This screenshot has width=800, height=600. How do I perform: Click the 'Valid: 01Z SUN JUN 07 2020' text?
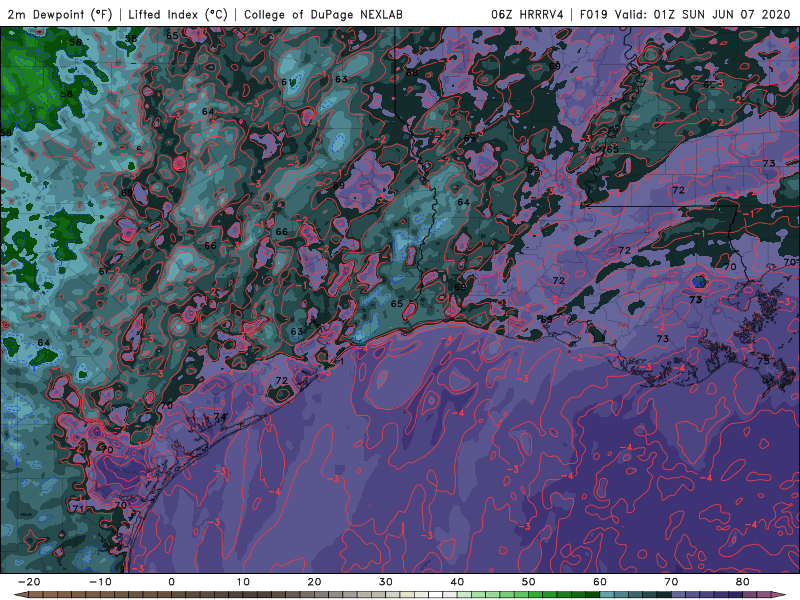[703, 14]
